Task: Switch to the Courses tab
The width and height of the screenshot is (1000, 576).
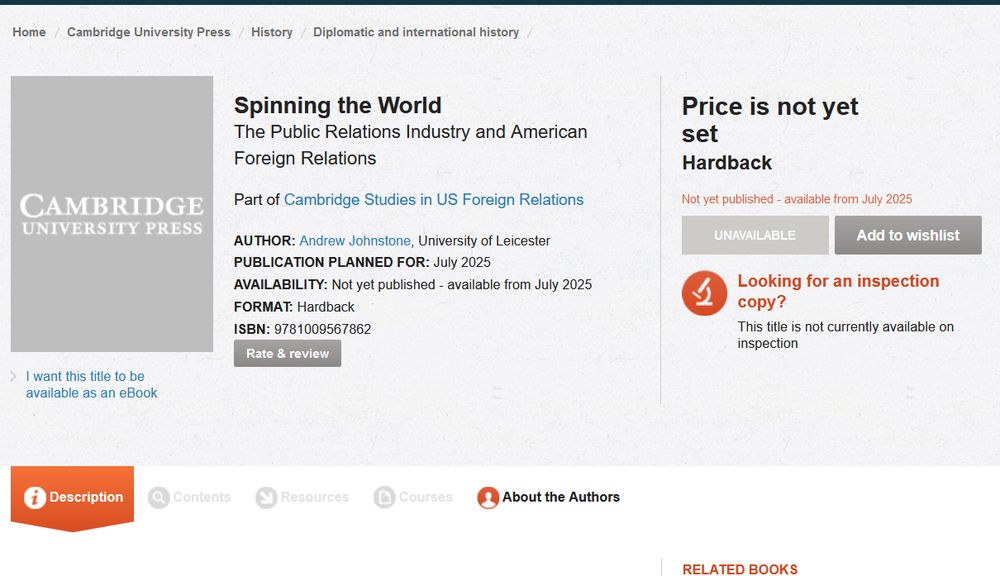Action: (413, 498)
